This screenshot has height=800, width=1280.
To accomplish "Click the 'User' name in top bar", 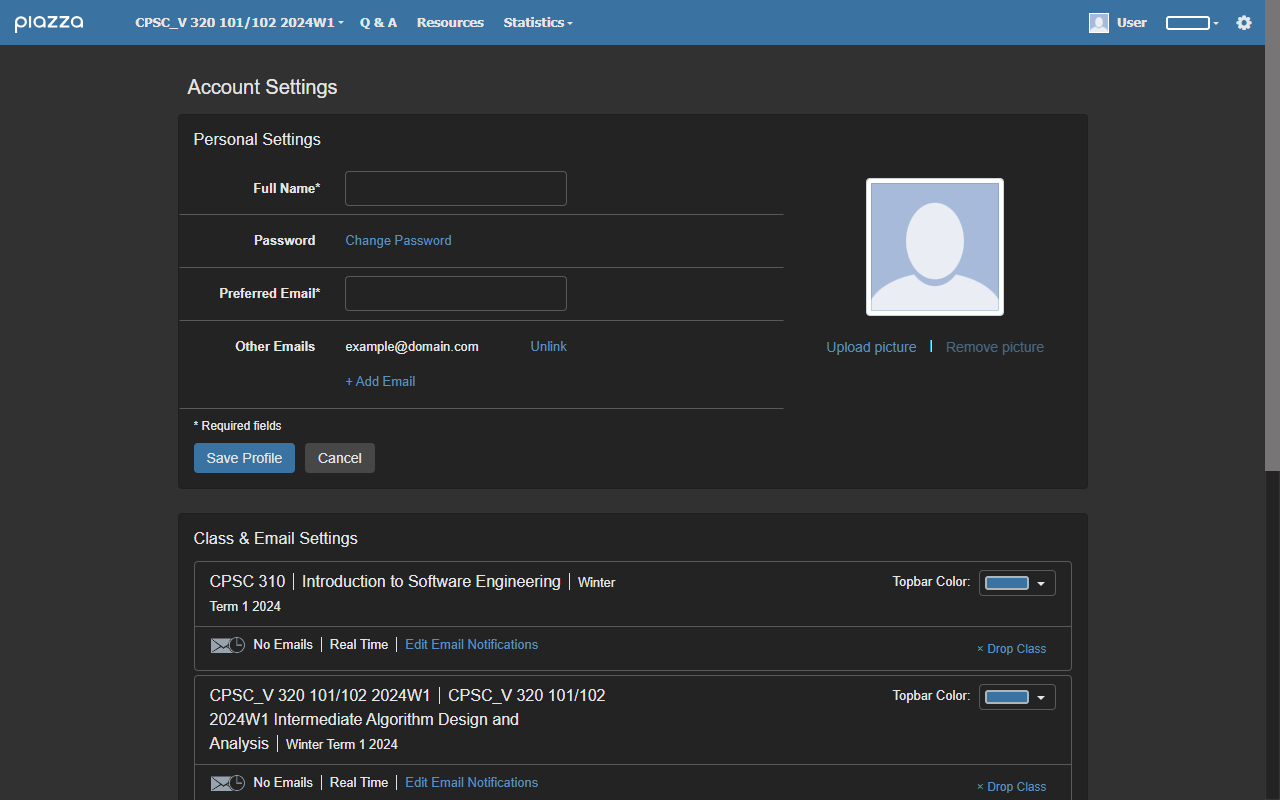I will pyautogui.click(x=1132, y=22).
